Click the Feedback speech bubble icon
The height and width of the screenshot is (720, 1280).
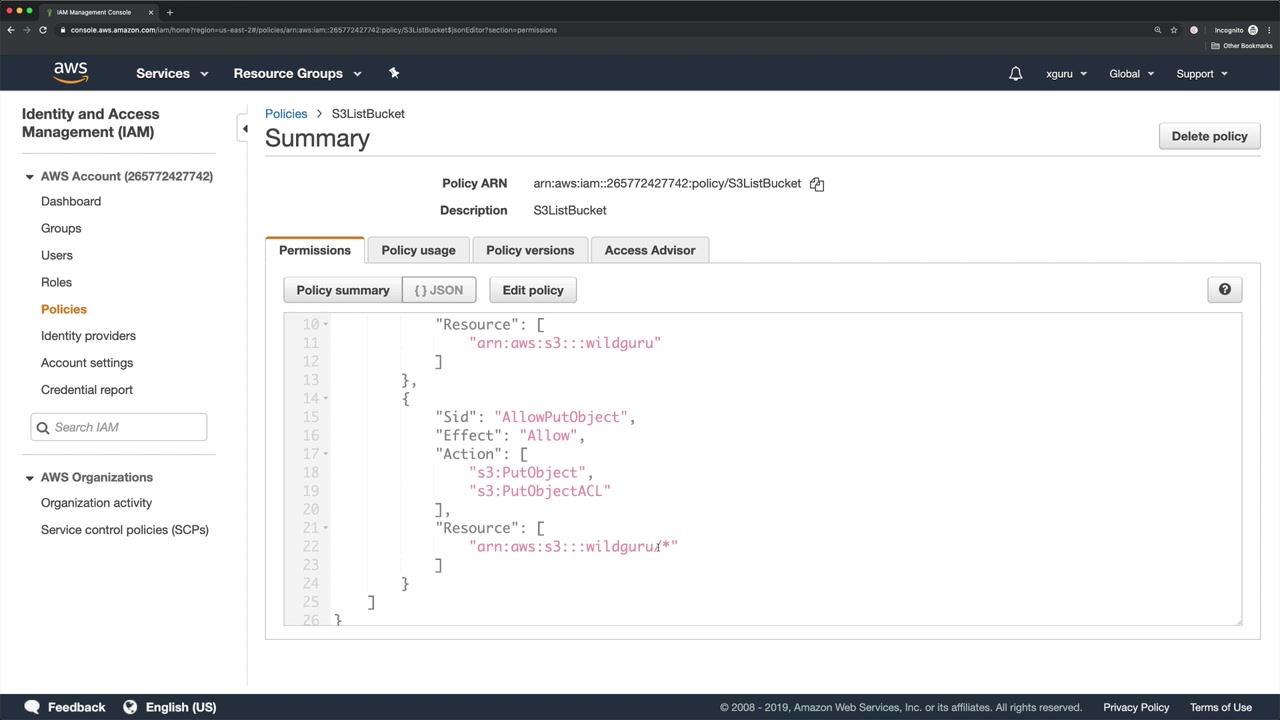(x=32, y=707)
